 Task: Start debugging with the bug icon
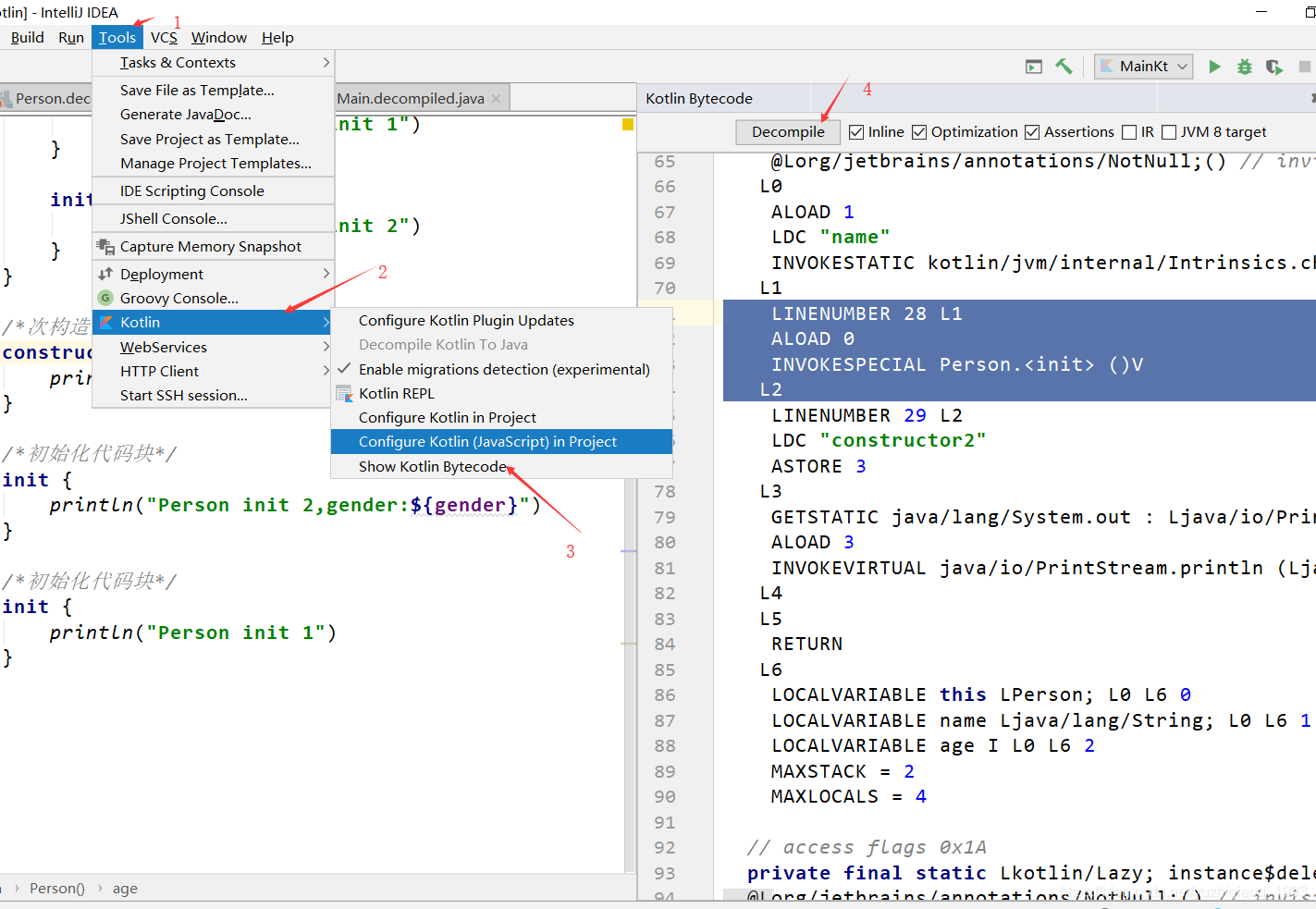click(x=1245, y=67)
